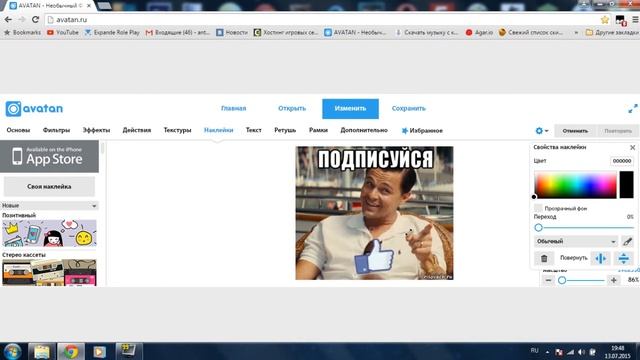Open the Позитивный sticker pack thumbnail
640x360 pixels.
[x=49, y=233]
